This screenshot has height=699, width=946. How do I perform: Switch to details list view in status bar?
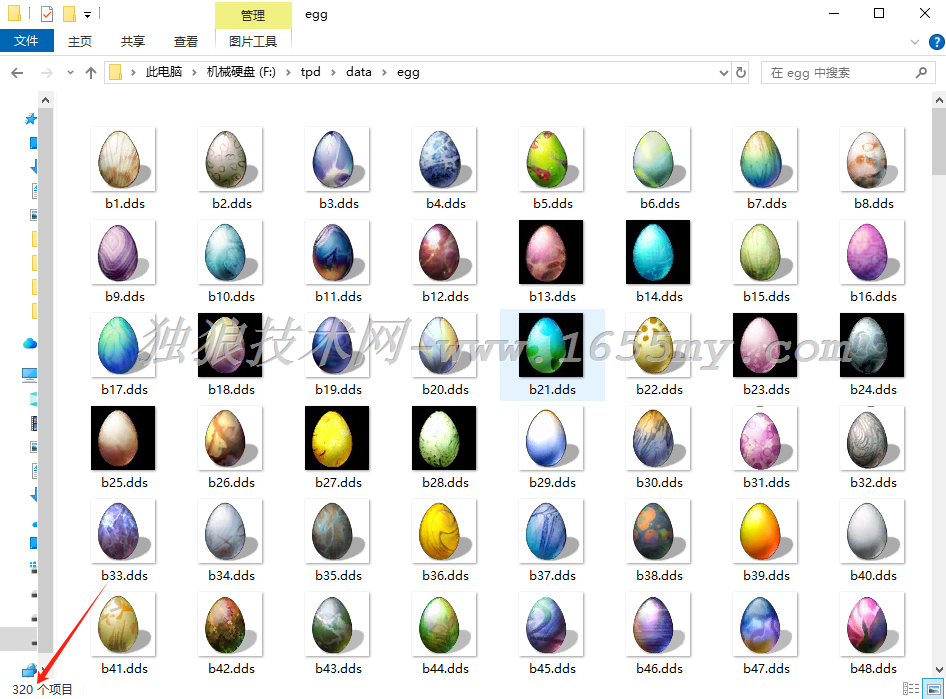click(910, 688)
